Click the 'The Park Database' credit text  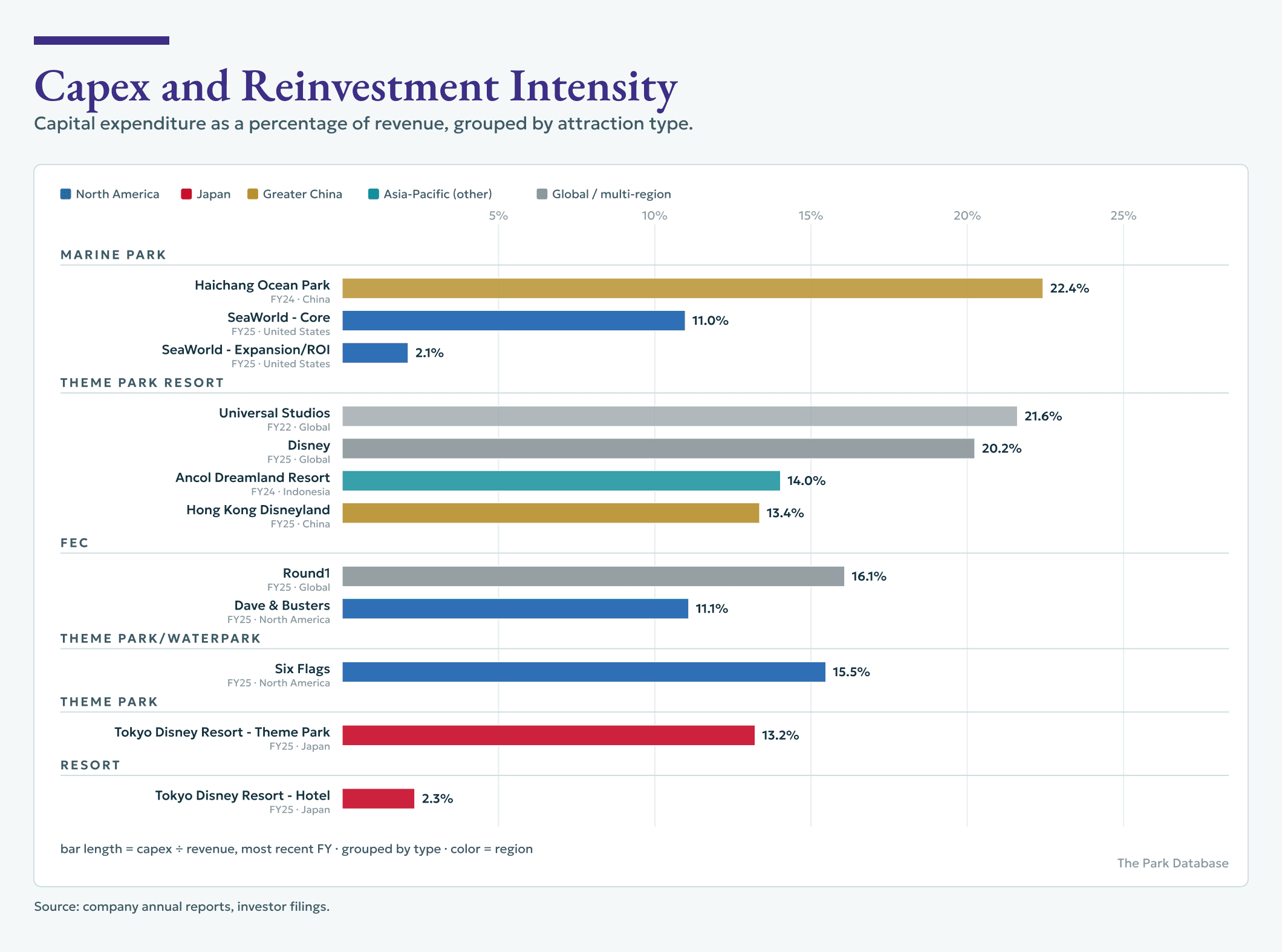(x=1173, y=863)
